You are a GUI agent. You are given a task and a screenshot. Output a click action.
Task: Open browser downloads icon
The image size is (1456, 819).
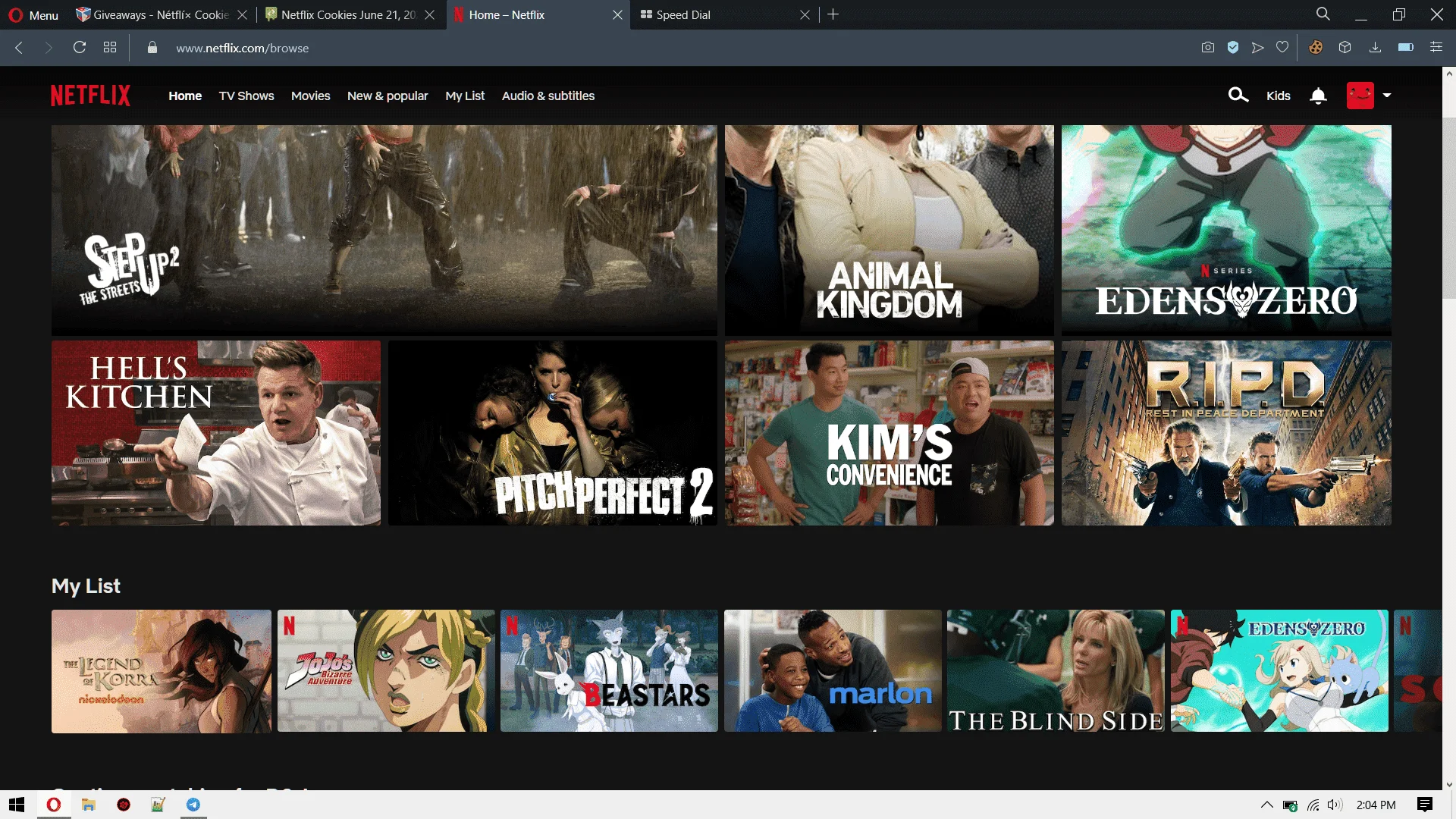[x=1375, y=48]
